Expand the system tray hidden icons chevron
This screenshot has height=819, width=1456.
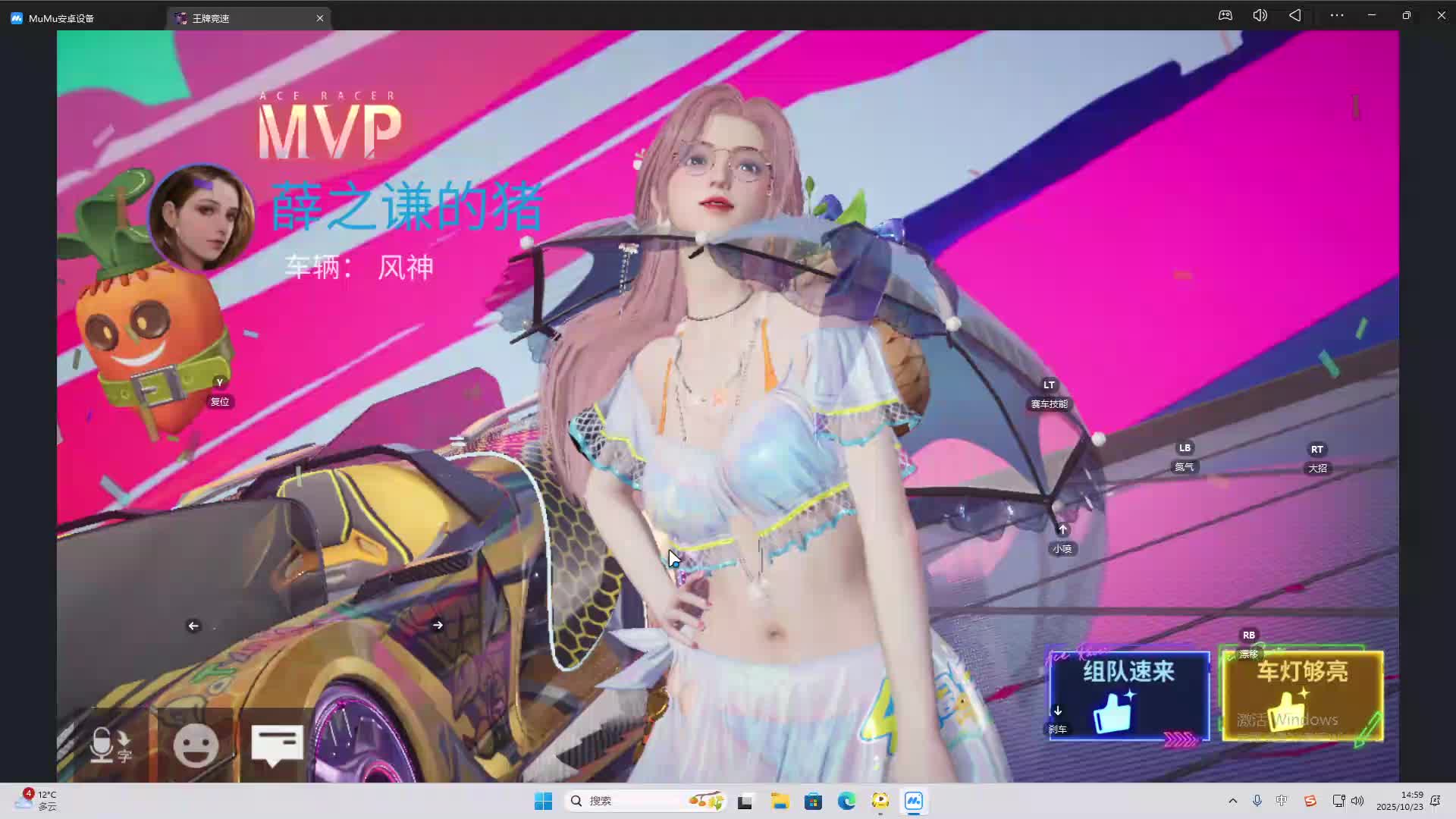[x=1232, y=801]
